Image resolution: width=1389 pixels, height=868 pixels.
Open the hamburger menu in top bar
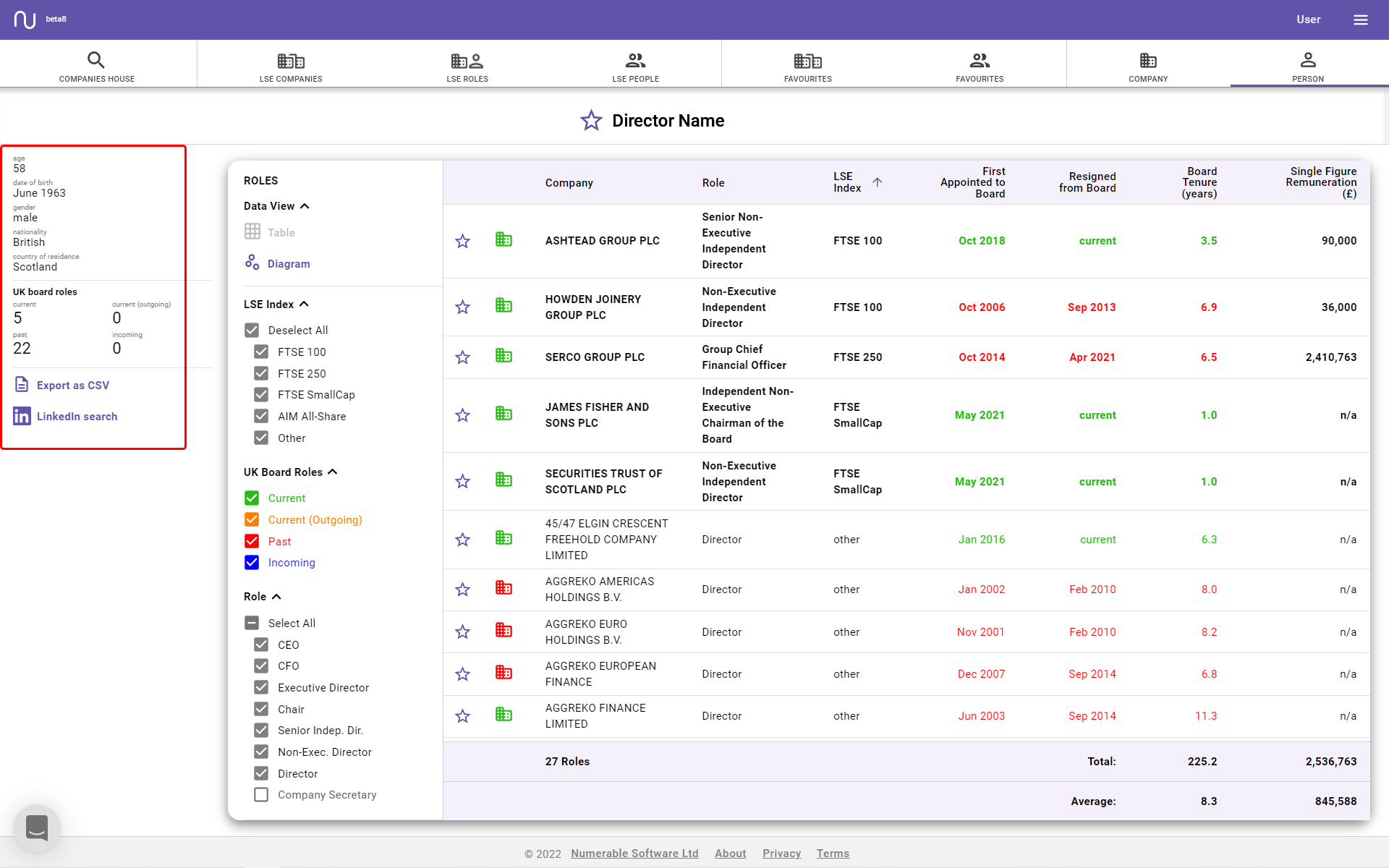pyautogui.click(x=1361, y=20)
